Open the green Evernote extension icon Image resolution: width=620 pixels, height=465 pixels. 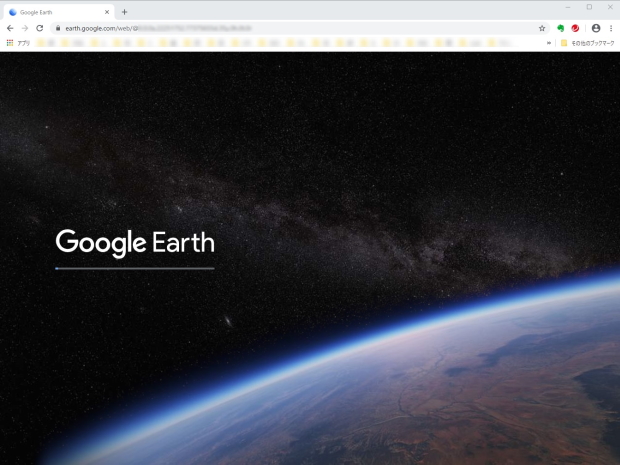560,28
